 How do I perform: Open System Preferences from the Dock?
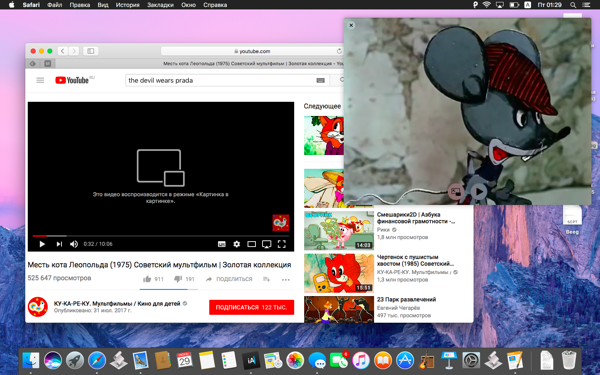click(x=471, y=360)
